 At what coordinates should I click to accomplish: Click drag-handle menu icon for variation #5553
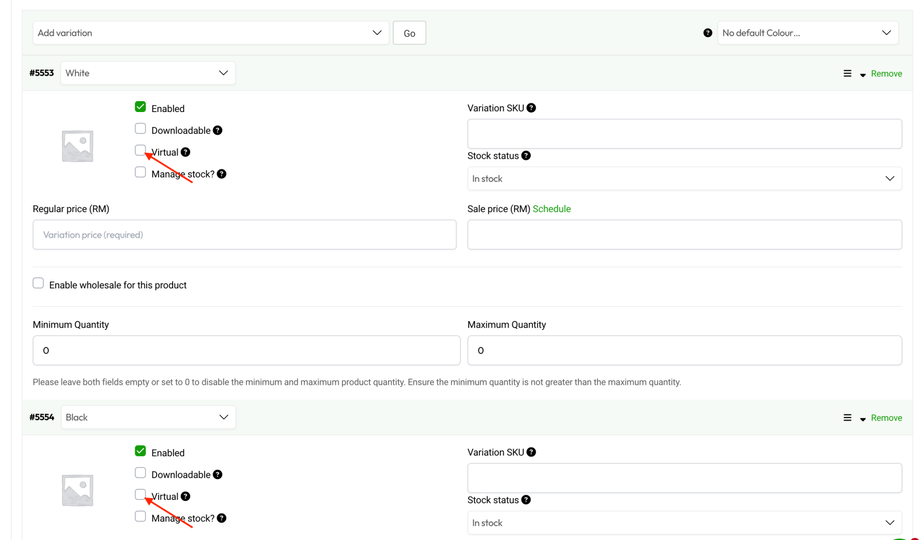(x=847, y=74)
